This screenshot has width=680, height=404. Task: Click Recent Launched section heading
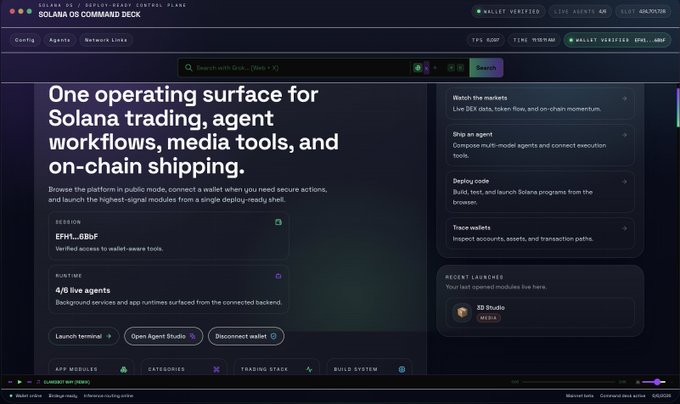click(x=474, y=277)
